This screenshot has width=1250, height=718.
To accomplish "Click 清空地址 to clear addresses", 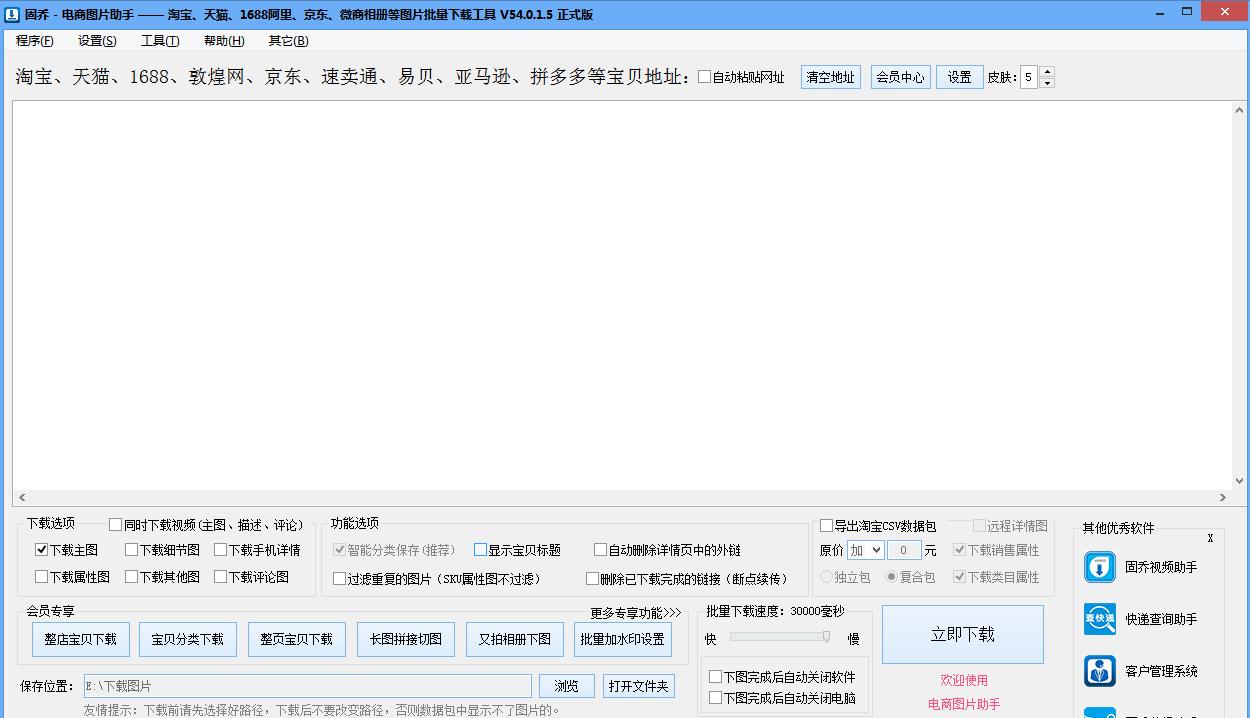I will [829, 76].
